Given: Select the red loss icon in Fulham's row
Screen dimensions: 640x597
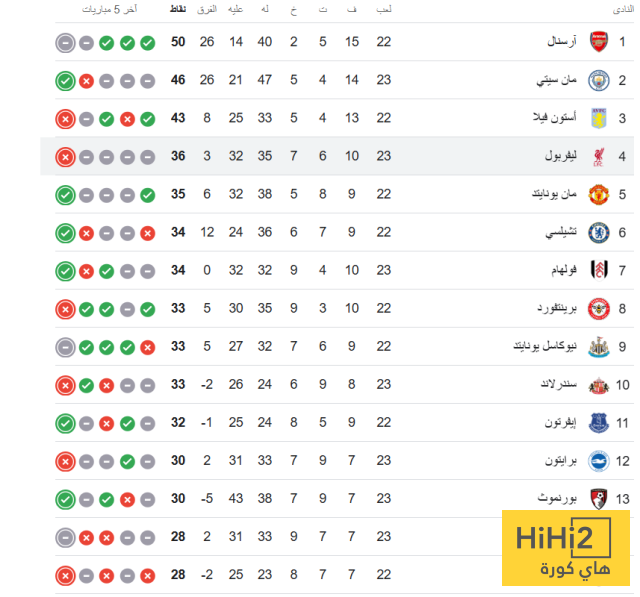Looking at the screenshot, I should click(86, 271).
